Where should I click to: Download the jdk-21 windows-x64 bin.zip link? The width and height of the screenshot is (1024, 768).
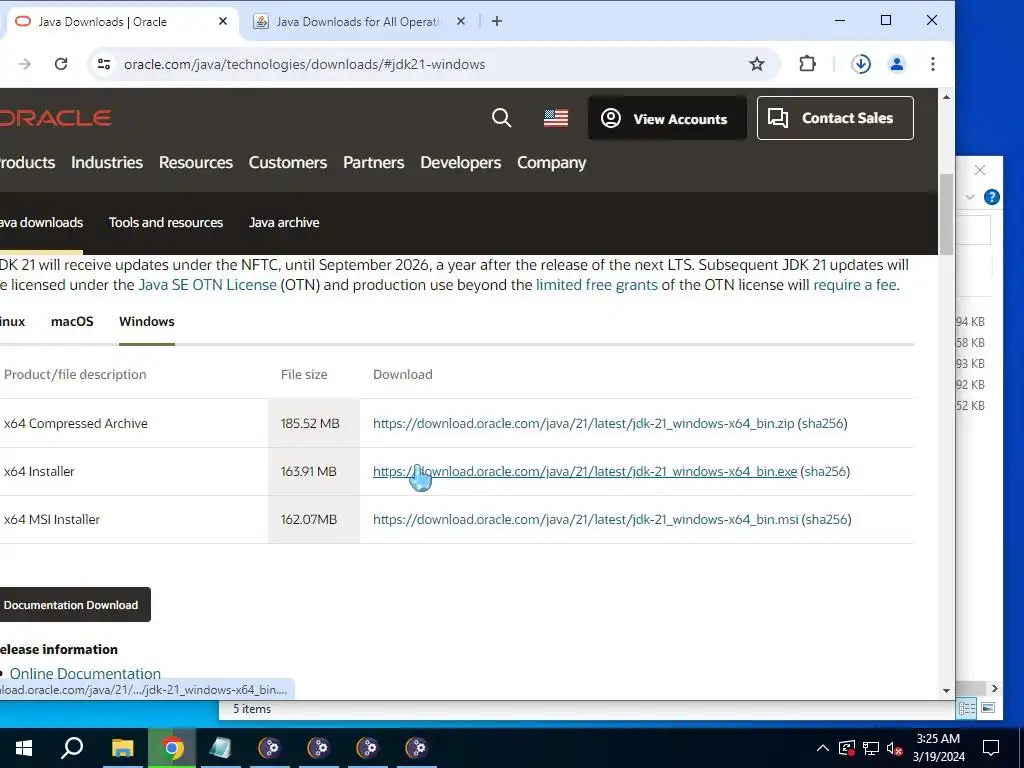pyautogui.click(x=583, y=423)
